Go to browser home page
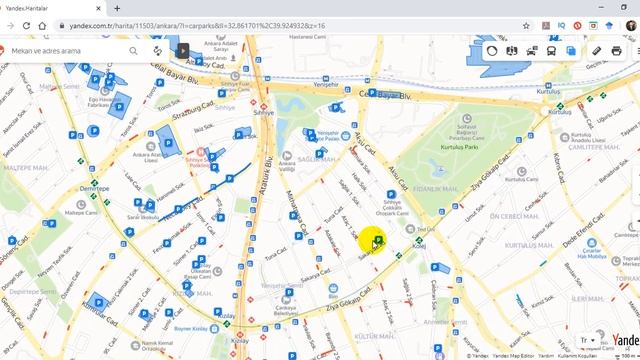Image resolution: width=640 pixels, height=360 pixels. pos(42,26)
